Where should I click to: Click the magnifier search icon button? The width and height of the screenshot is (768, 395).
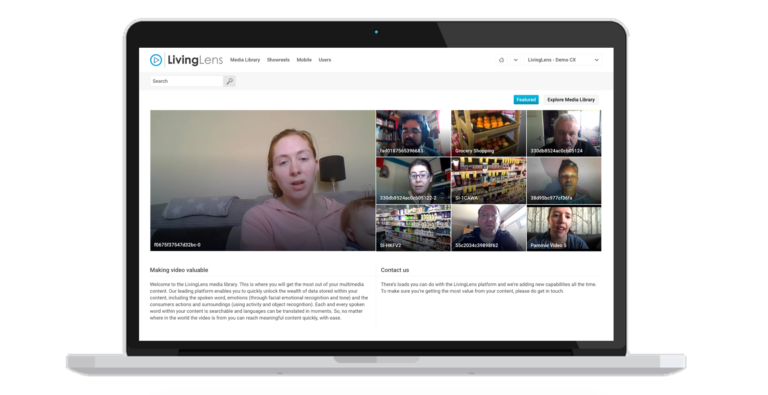click(229, 81)
